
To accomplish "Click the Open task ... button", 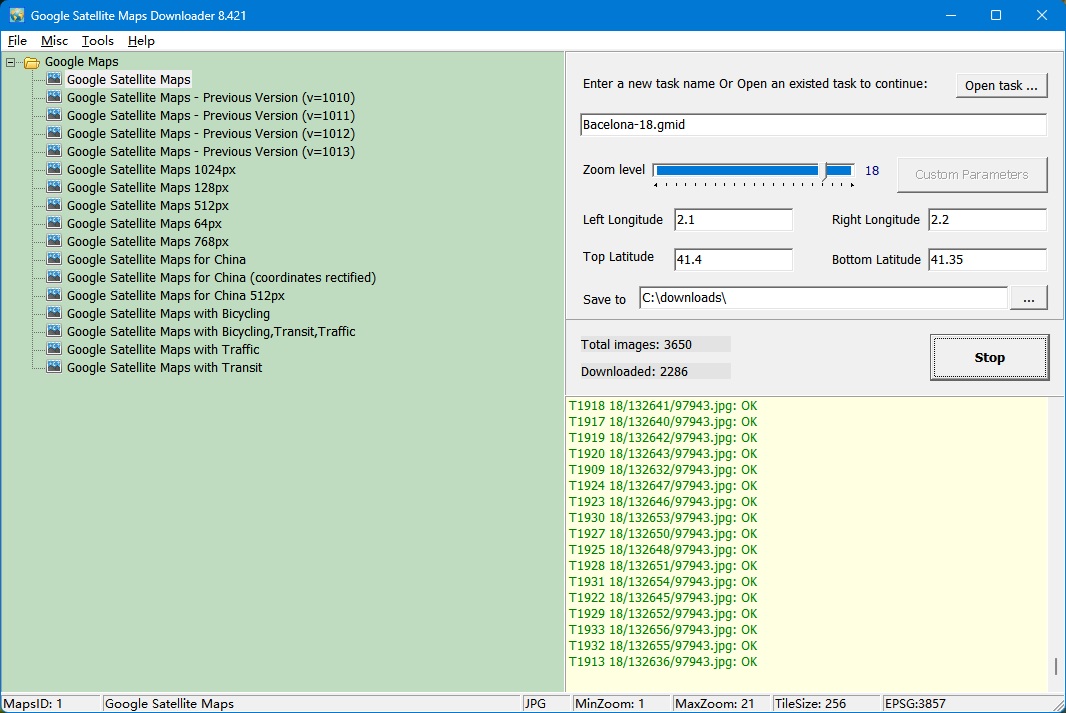I will tap(1001, 86).
